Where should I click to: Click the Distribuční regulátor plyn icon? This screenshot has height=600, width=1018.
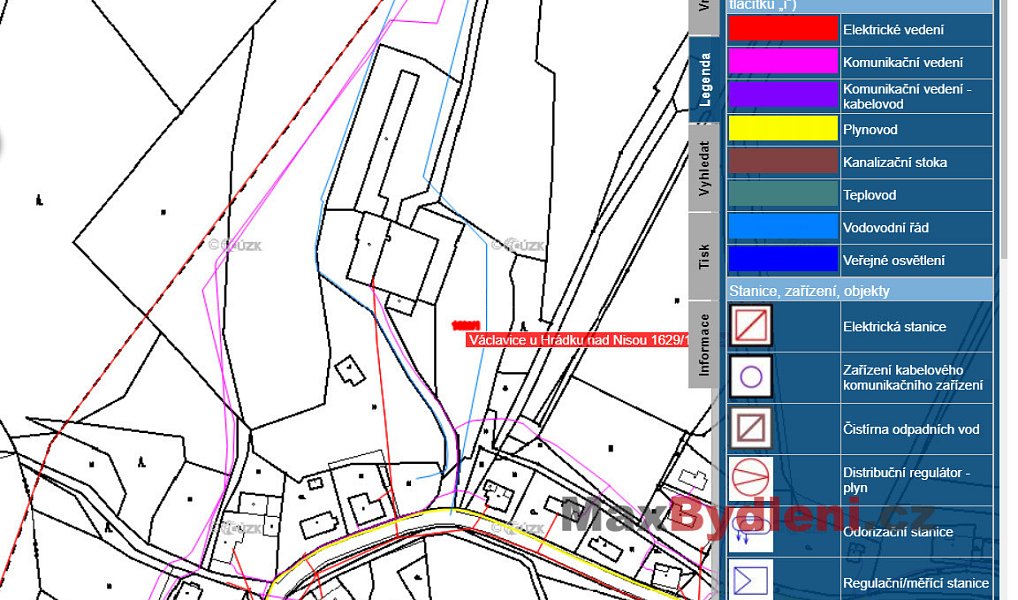[x=751, y=479]
